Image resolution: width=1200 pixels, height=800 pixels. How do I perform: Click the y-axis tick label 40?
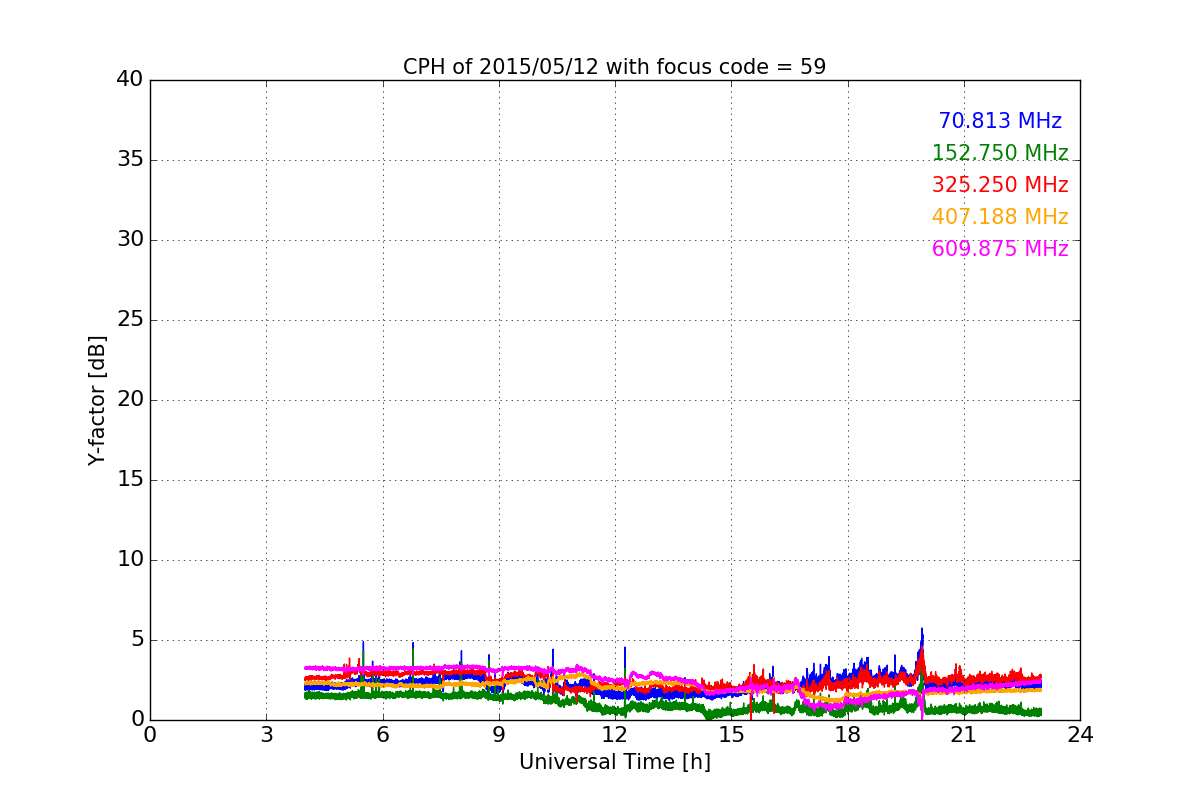130,79
